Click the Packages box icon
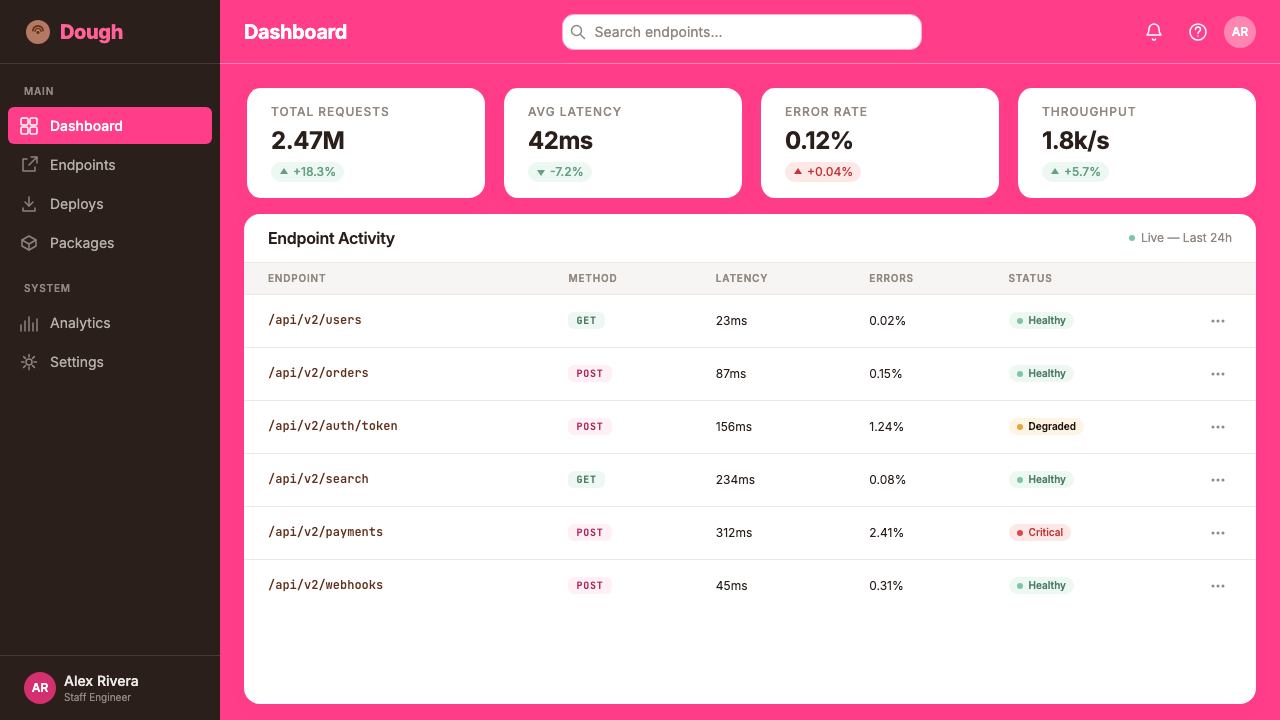1280x720 pixels. click(29, 243)
